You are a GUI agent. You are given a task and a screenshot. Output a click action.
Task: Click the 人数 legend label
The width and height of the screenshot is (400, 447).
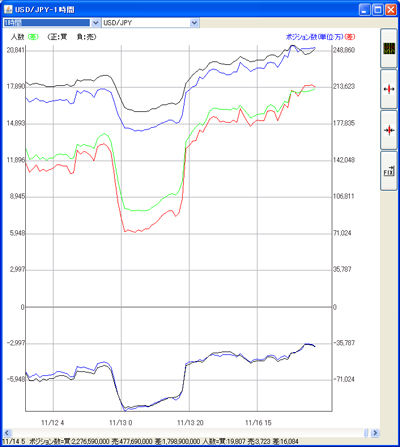coord(18,37)
